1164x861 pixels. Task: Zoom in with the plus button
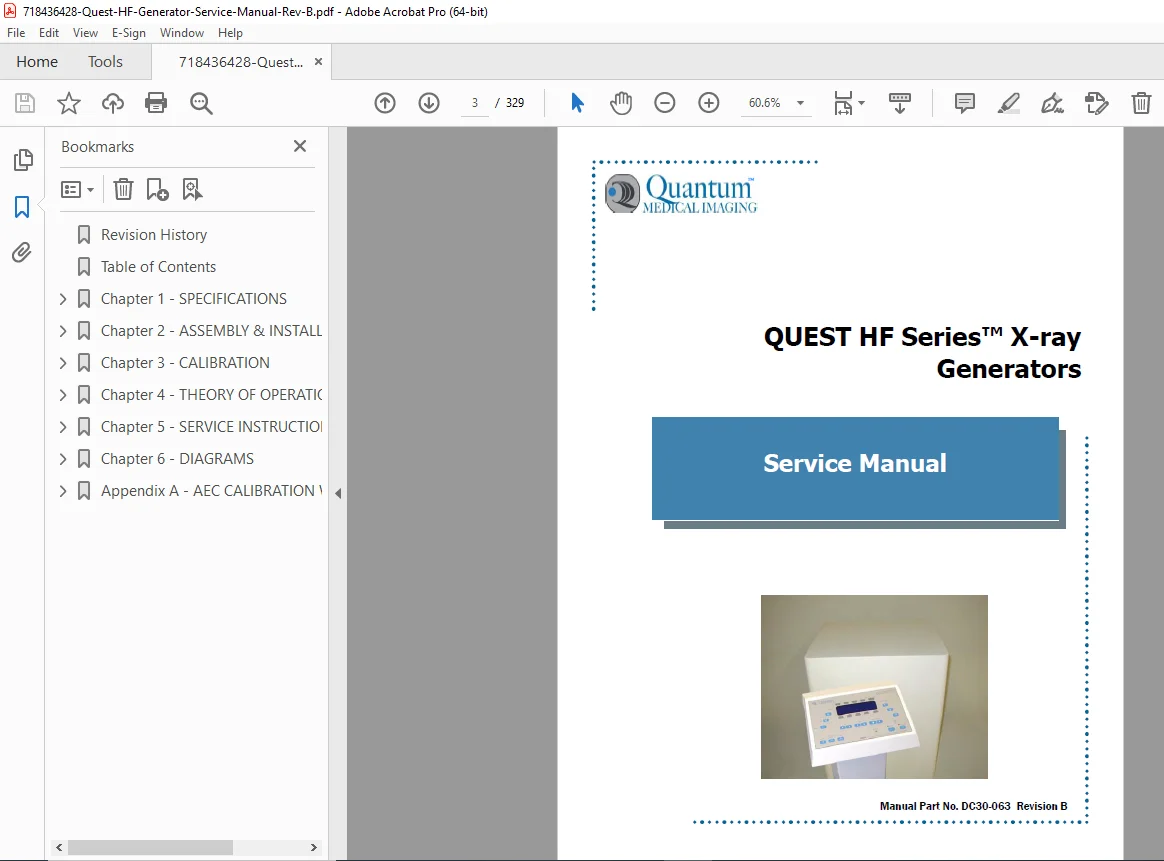pos(709,103)
